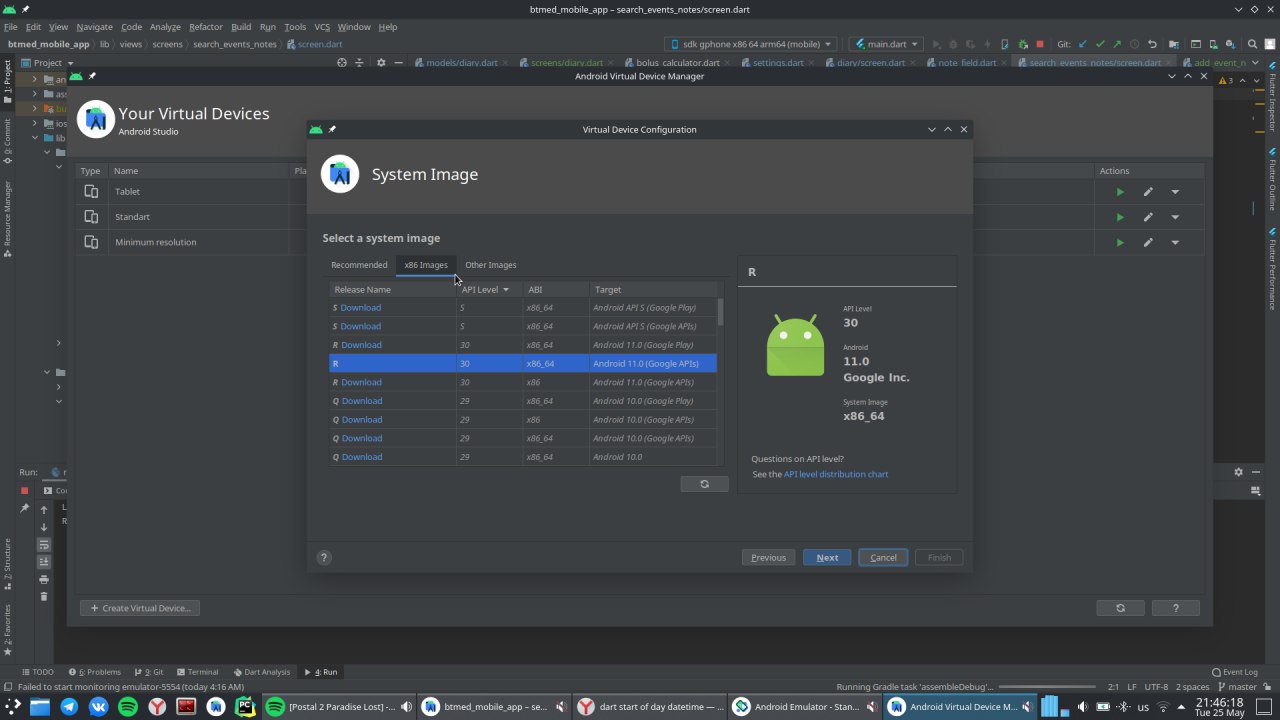The width and height of the screenshot is (1280, 720).
Task: Open more actions for Minimum resolution device
Action: 1175,242
